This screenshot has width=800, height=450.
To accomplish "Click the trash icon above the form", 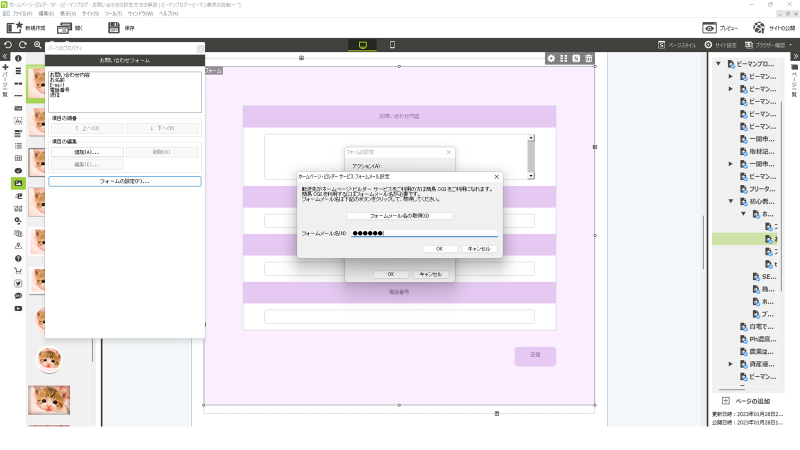I will click(x=589, y=58).
